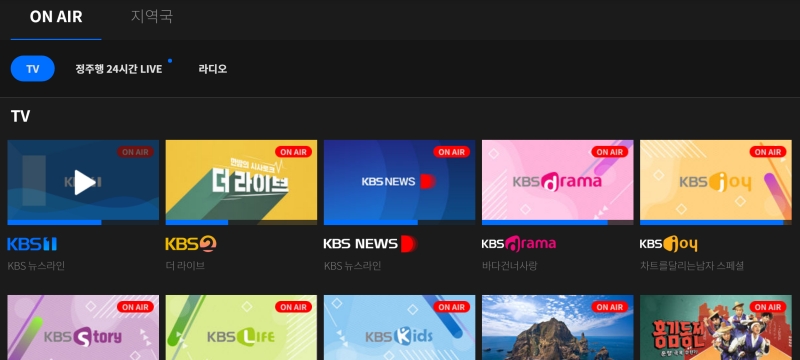Viewport: 800px width, 360px height.
Task: Open the island scenery live thumbnail
Action: (x=558, y=327)
